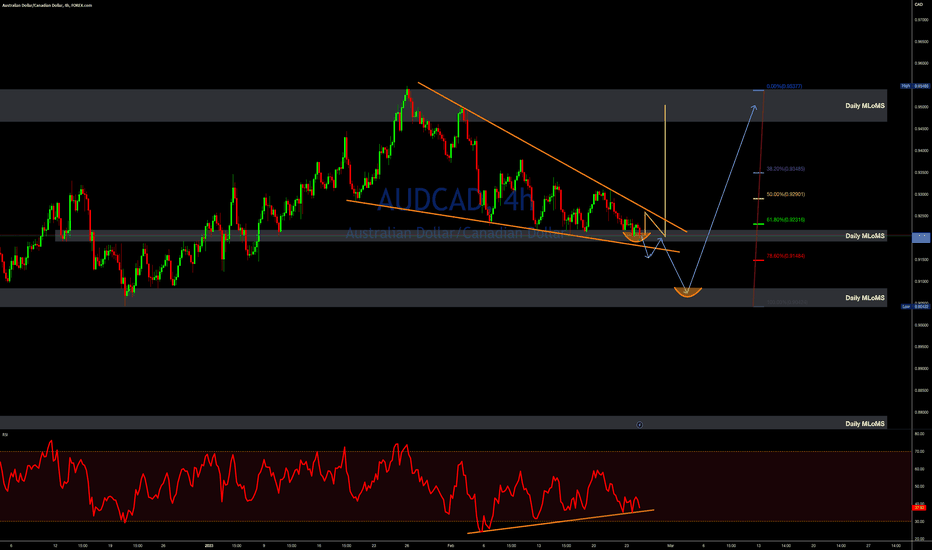Select the High price label on the axis
The height and width of the screenshot is (550, 932).
(915, 86)
